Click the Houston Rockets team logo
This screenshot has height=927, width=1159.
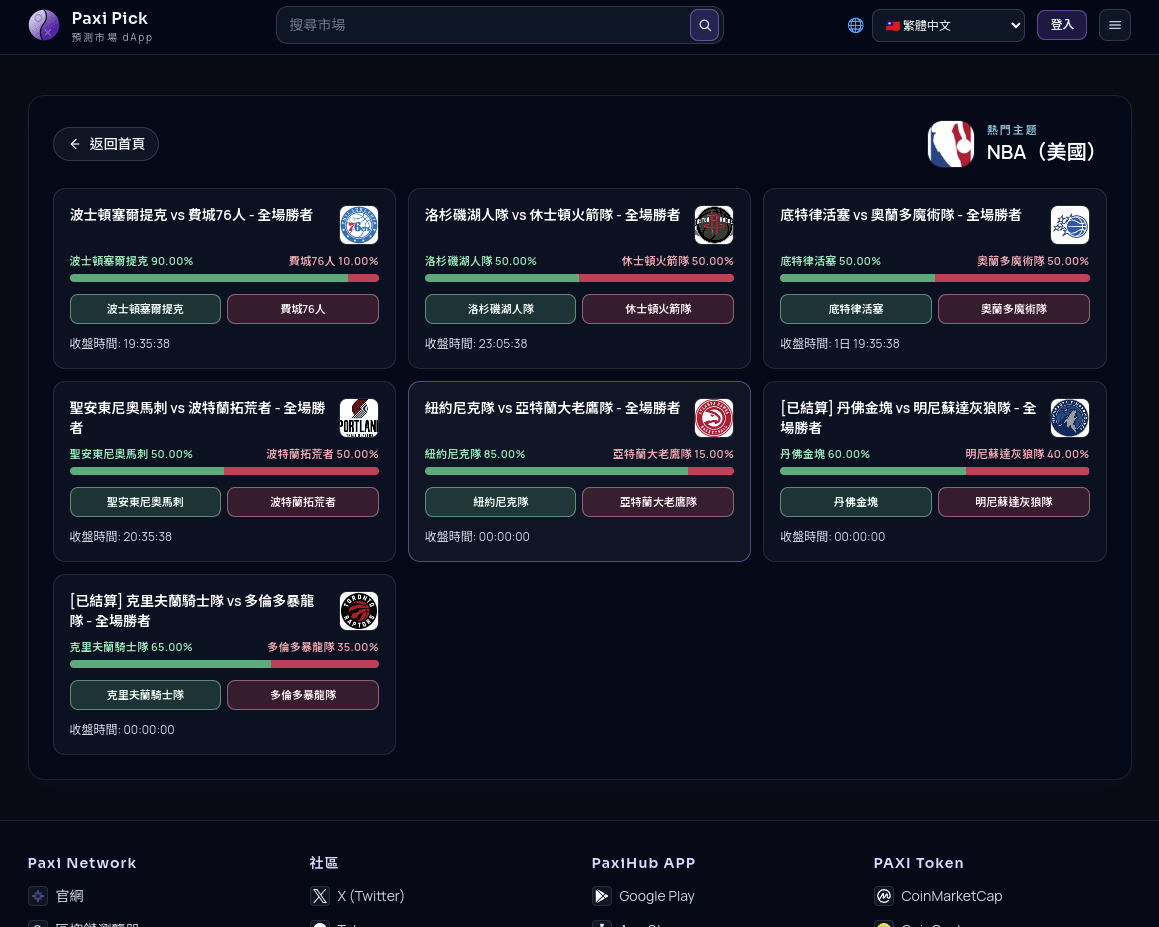click(714, 225)
